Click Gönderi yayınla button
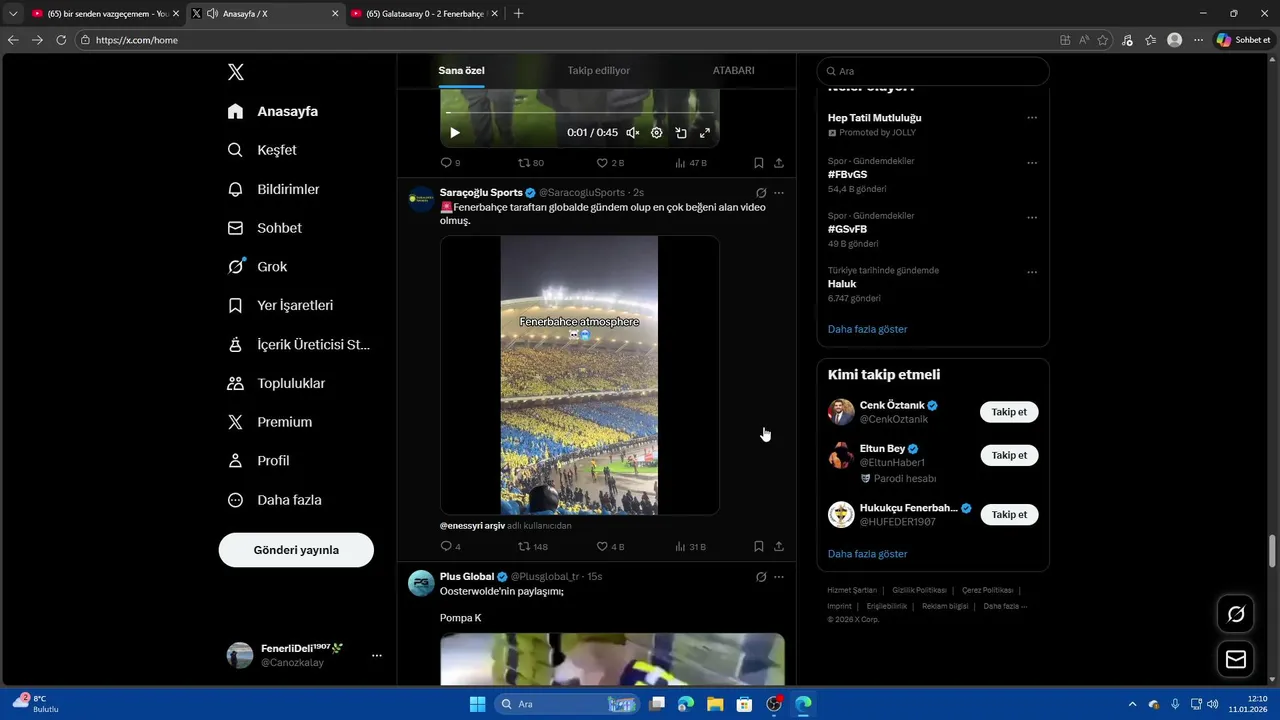 click(296, 550)
